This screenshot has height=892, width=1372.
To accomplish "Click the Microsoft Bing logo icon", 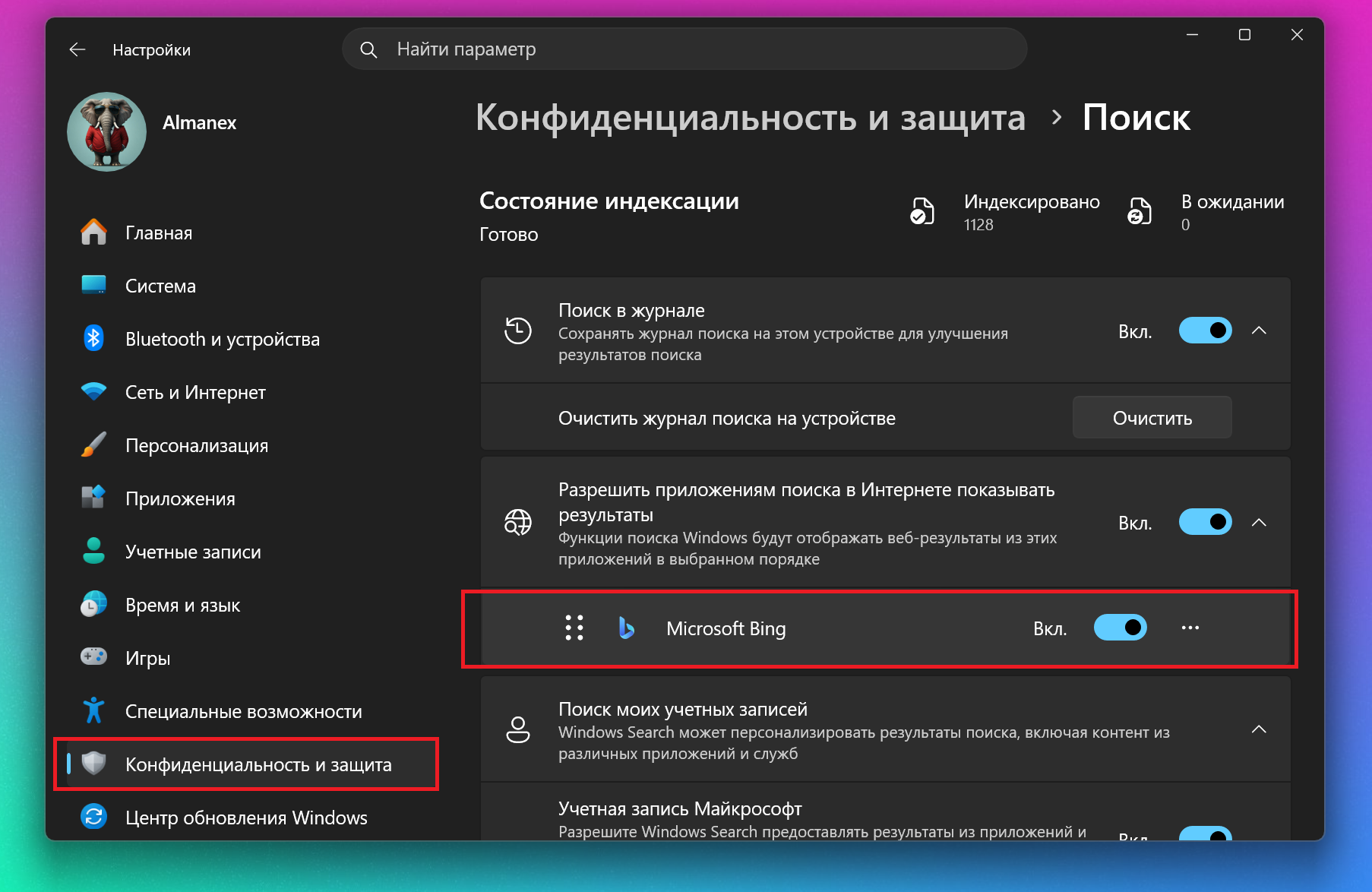I will [626, 628].
